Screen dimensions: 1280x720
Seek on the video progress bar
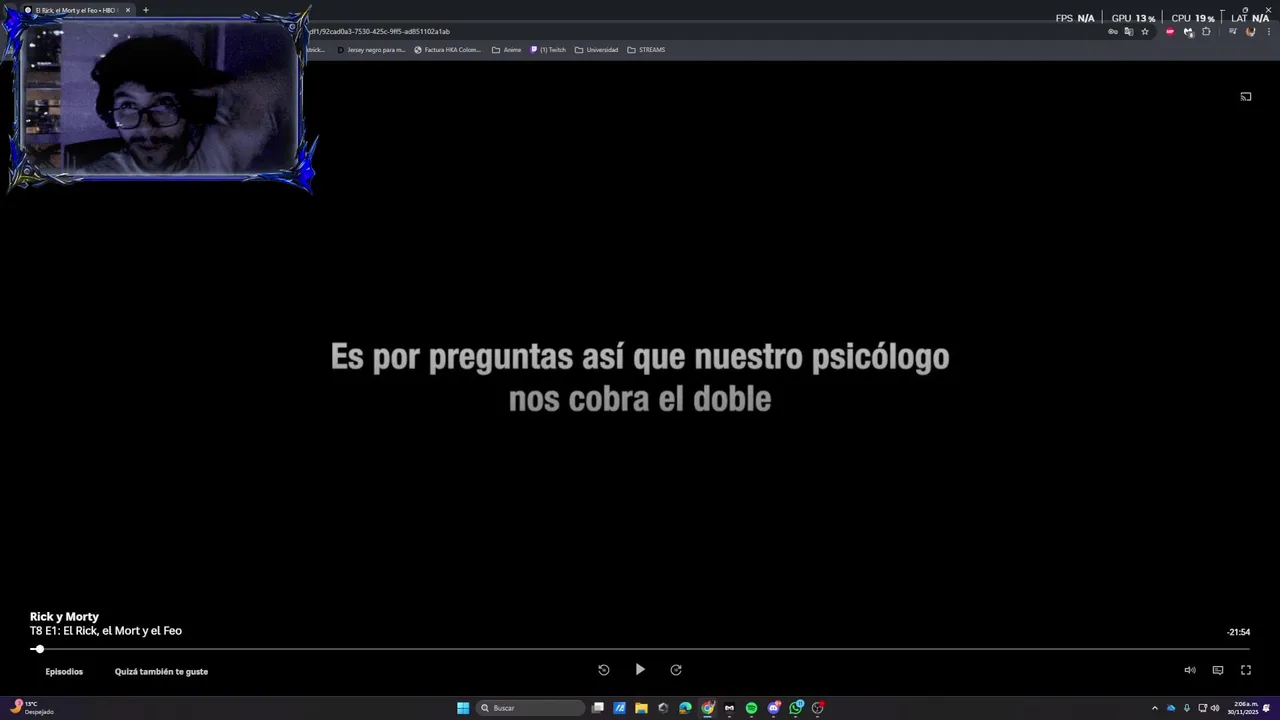tap(640, 649)
